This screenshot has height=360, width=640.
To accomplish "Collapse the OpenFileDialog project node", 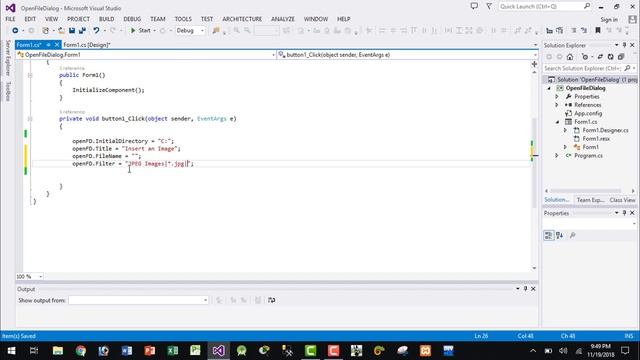I will [x=549, y=88].
